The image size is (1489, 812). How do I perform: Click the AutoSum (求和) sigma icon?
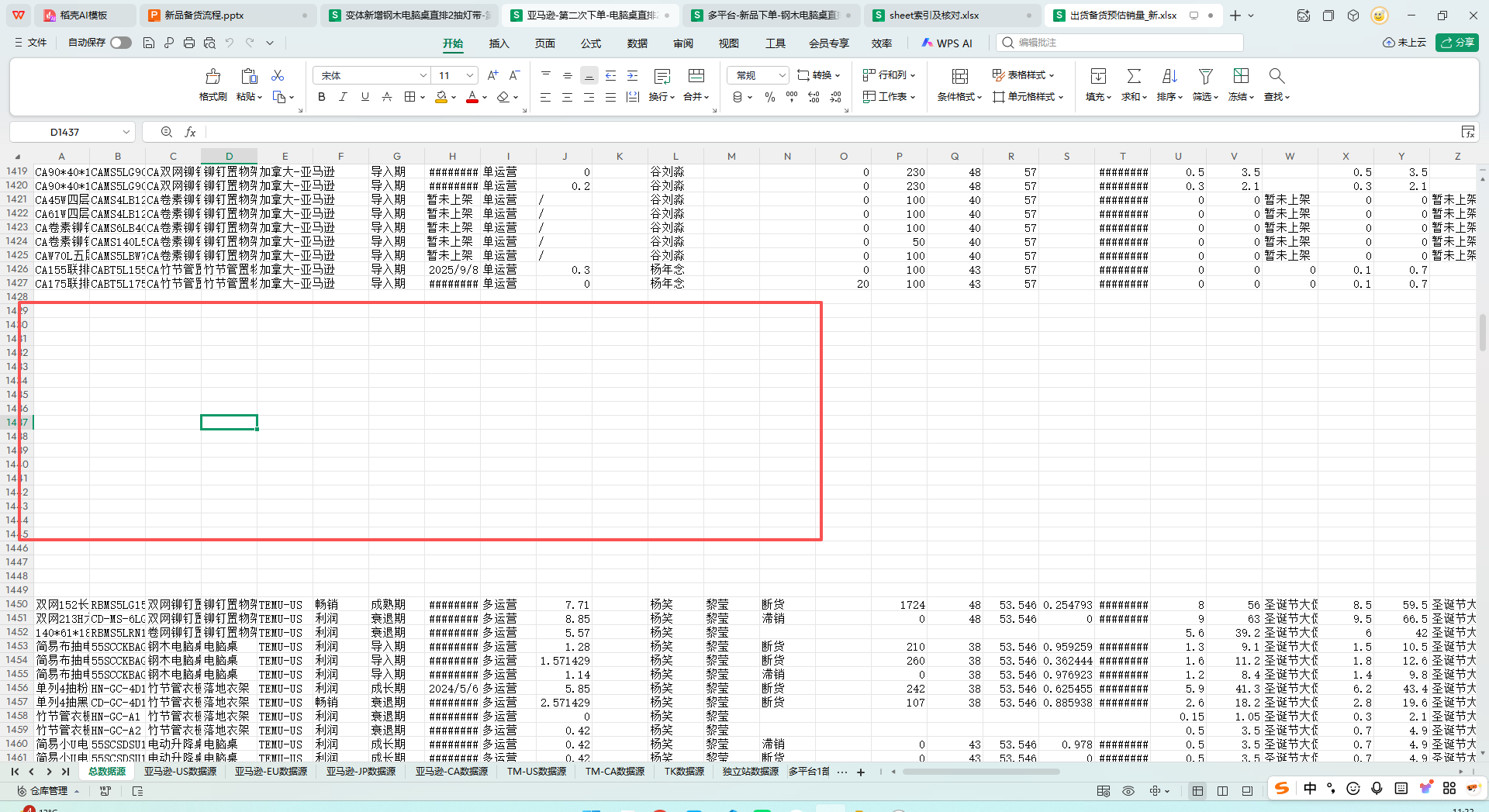pyautogui.click(x=1134, y=76)
